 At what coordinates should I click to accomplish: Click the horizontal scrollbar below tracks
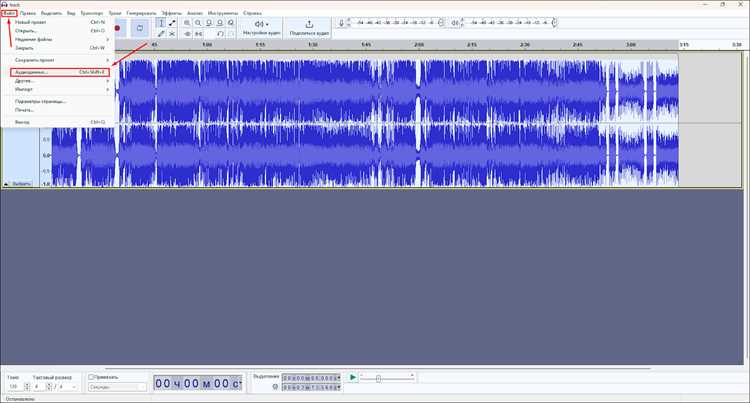[378, 369]
